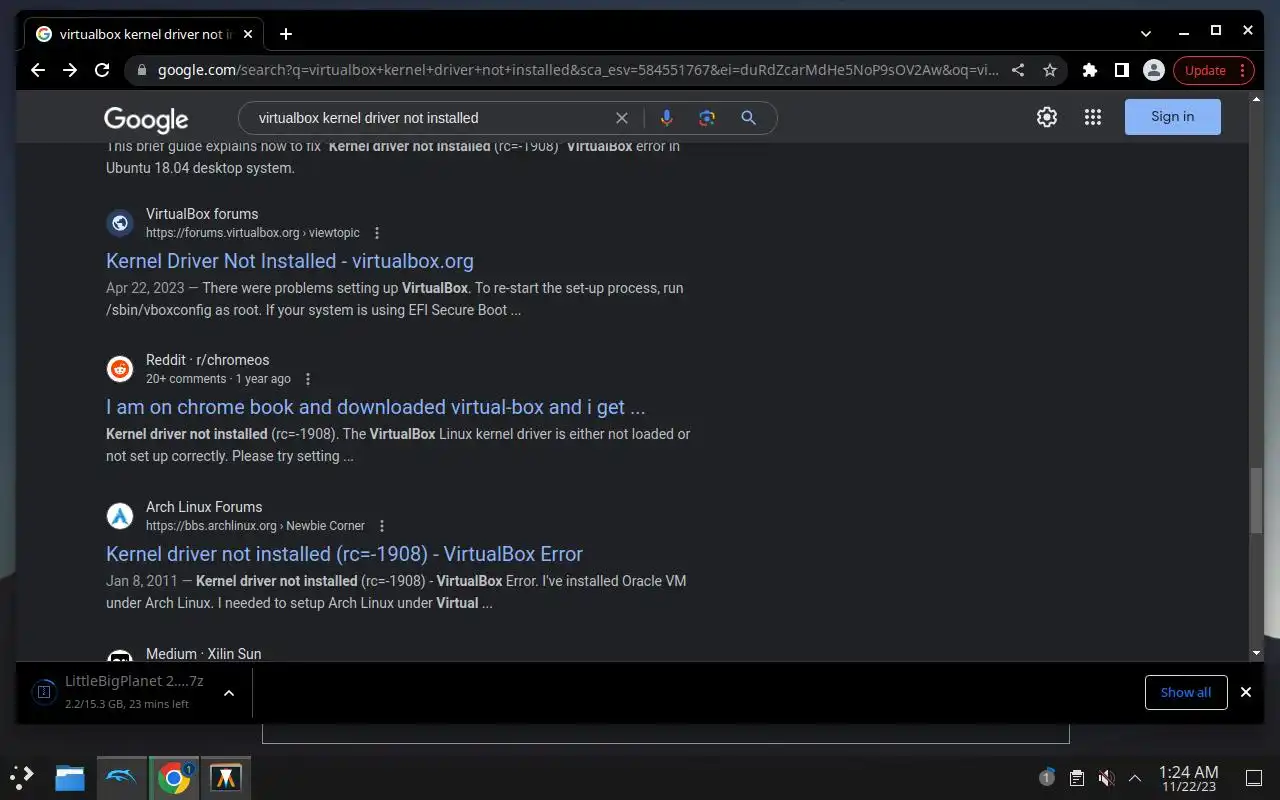The height and width of the screenshot is (800, 1280).
Task: Open the Chrome extensions puzzle icon
Action: pyautogui.click(x=1090, y=70)
